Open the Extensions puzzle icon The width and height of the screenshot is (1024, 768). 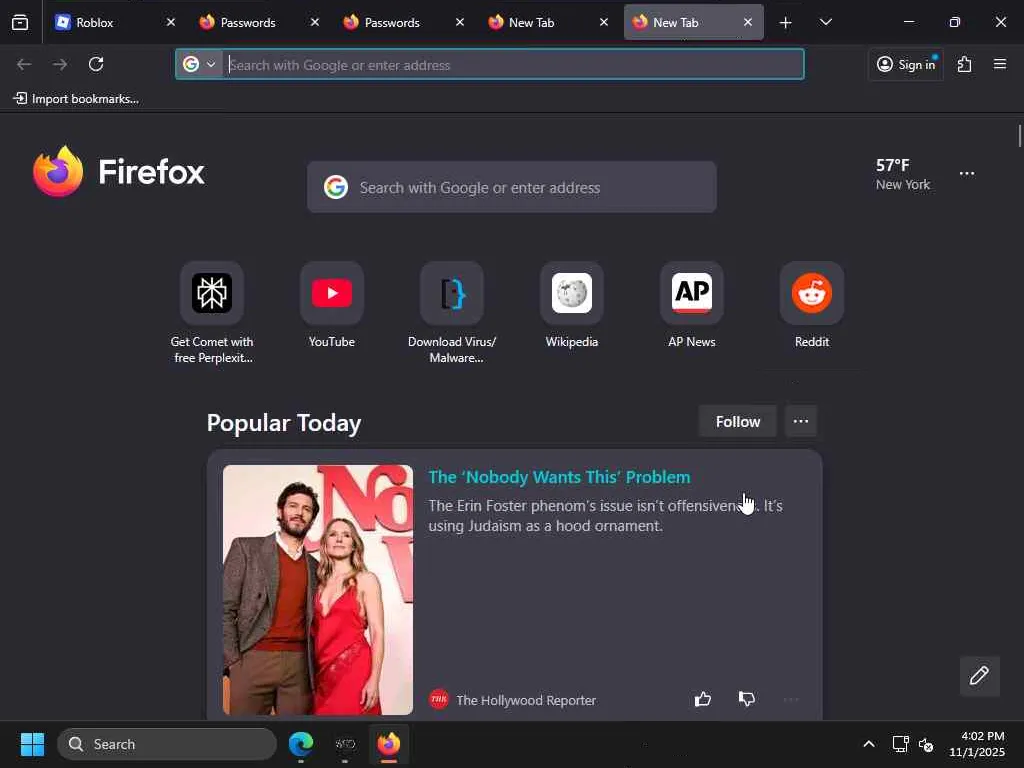click(965, 64)
